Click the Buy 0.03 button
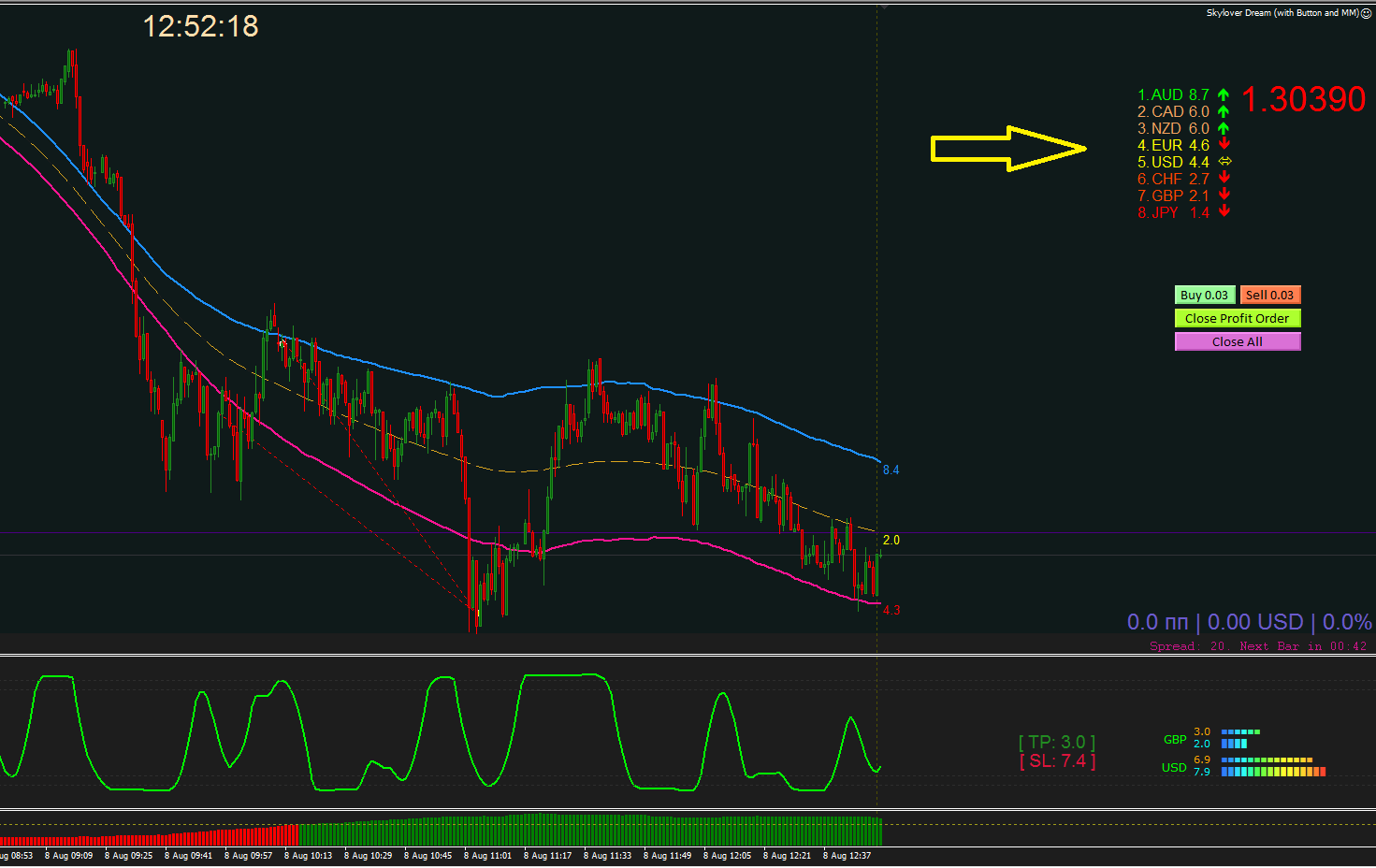The height and width of the screenshot is (868, 1376). click(x=1205, y=295)
